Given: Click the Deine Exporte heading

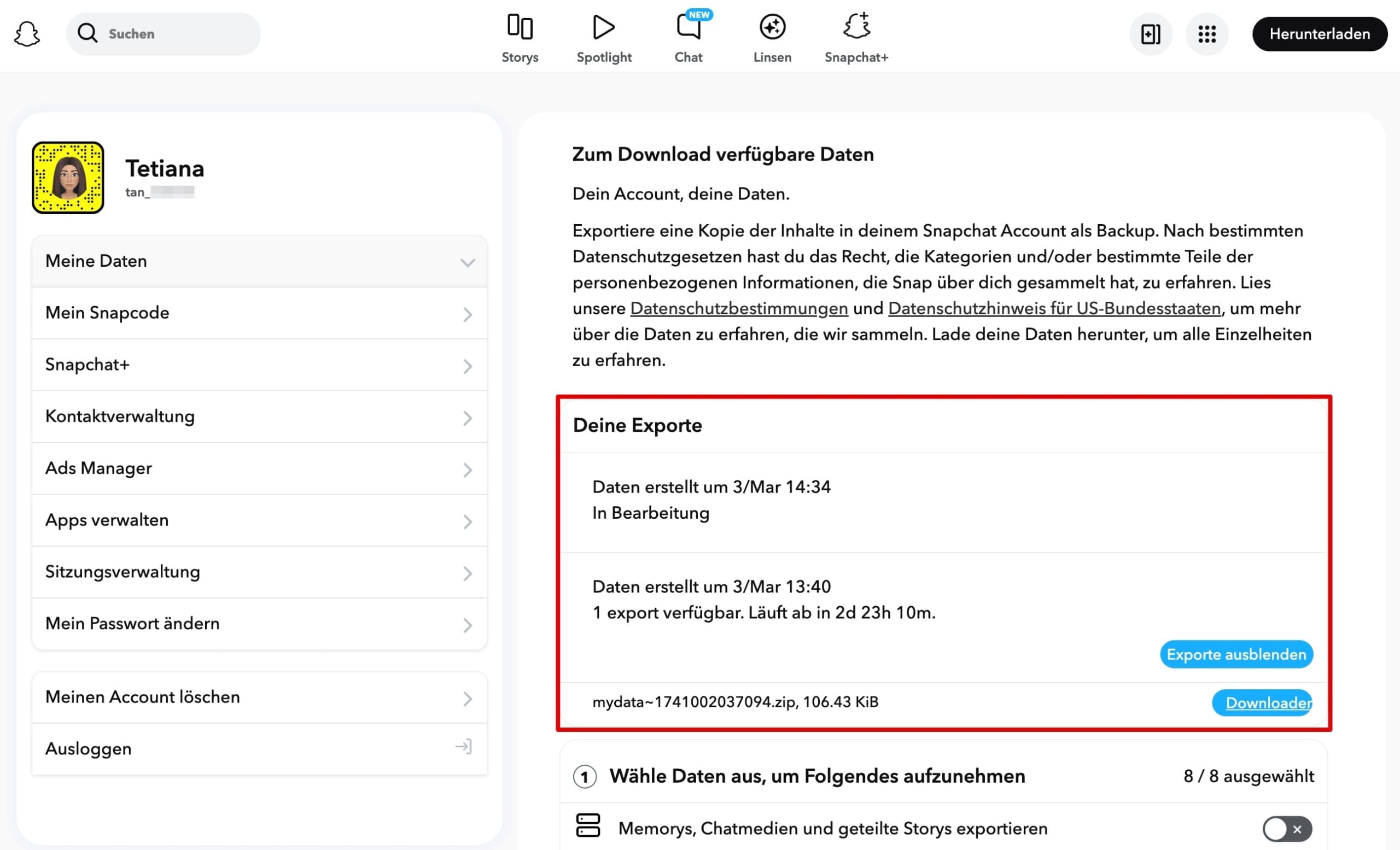Looking at the screenshot, I should click(x=637, y=425).
